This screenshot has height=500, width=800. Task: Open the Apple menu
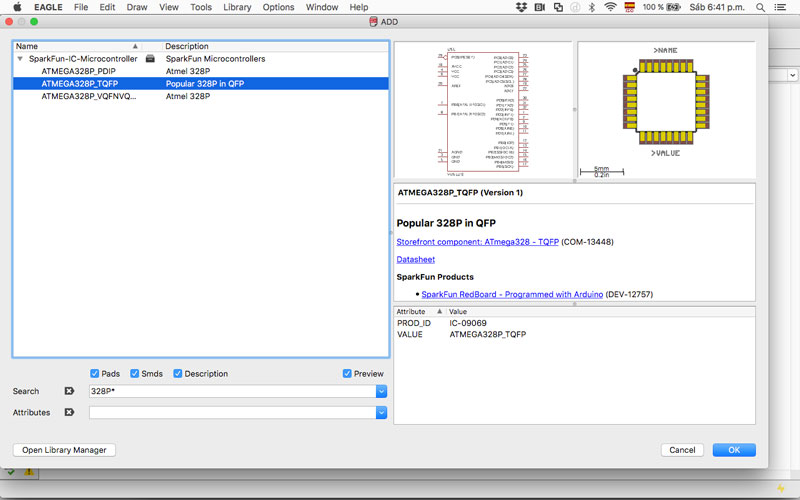[17, 7]
